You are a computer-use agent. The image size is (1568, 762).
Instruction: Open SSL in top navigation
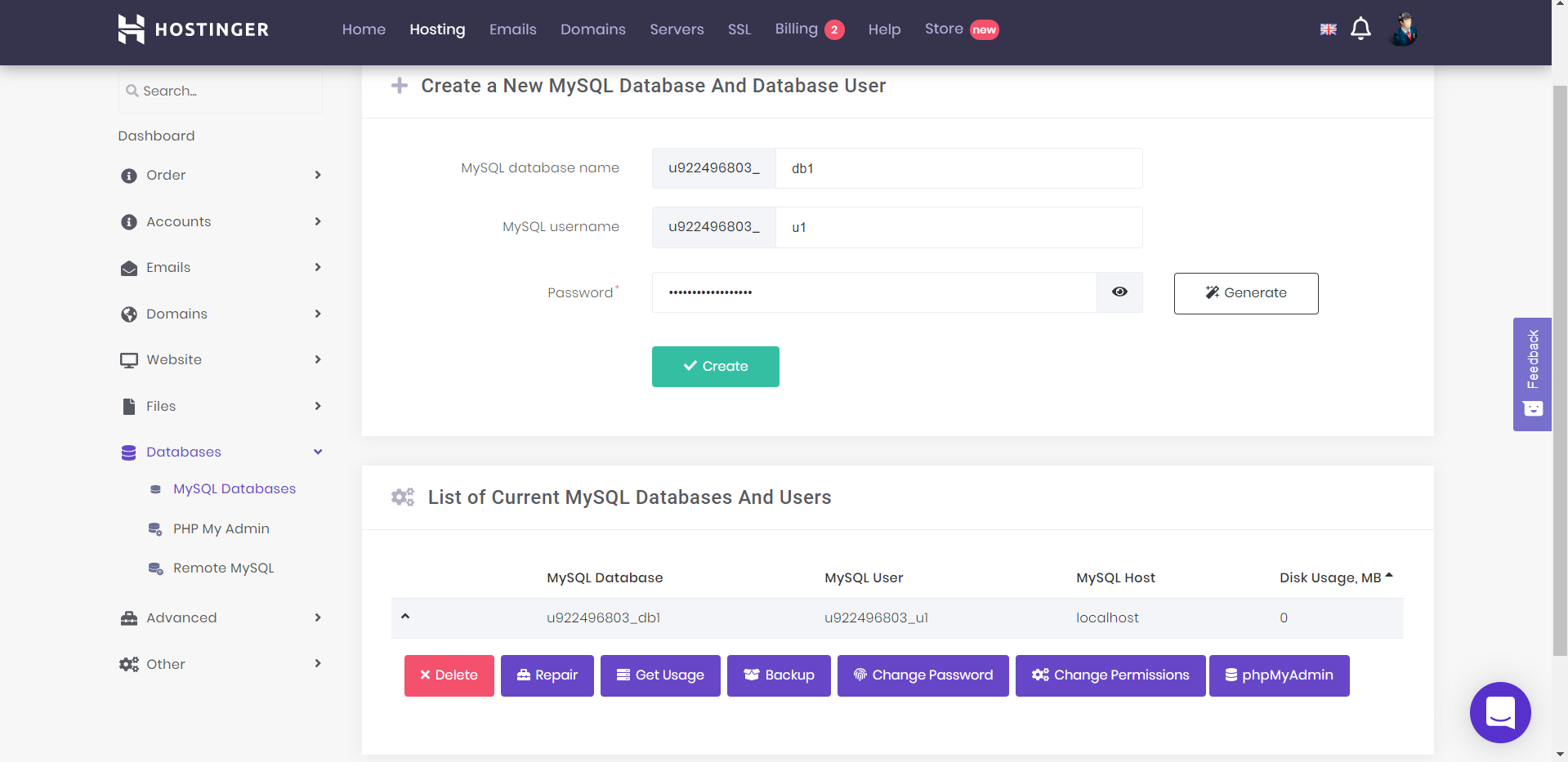(x=739, y=29)
